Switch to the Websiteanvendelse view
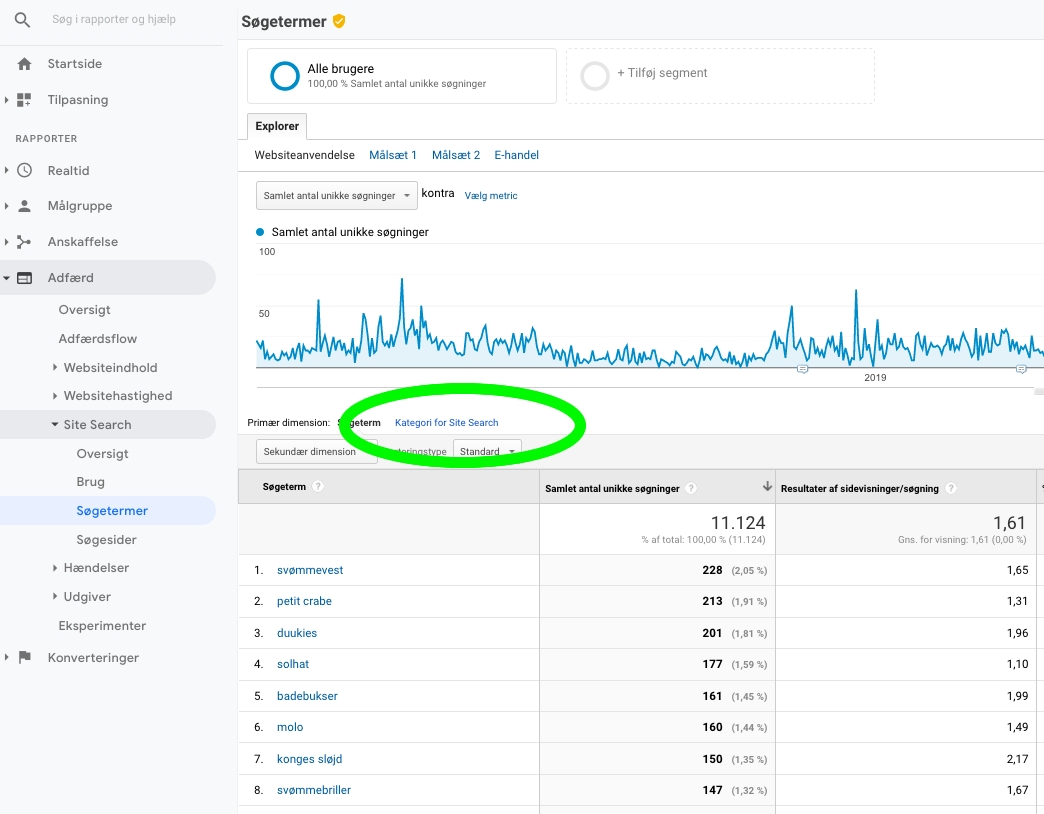The height and width of the screenshot is (814, 1044). [304, 155]
